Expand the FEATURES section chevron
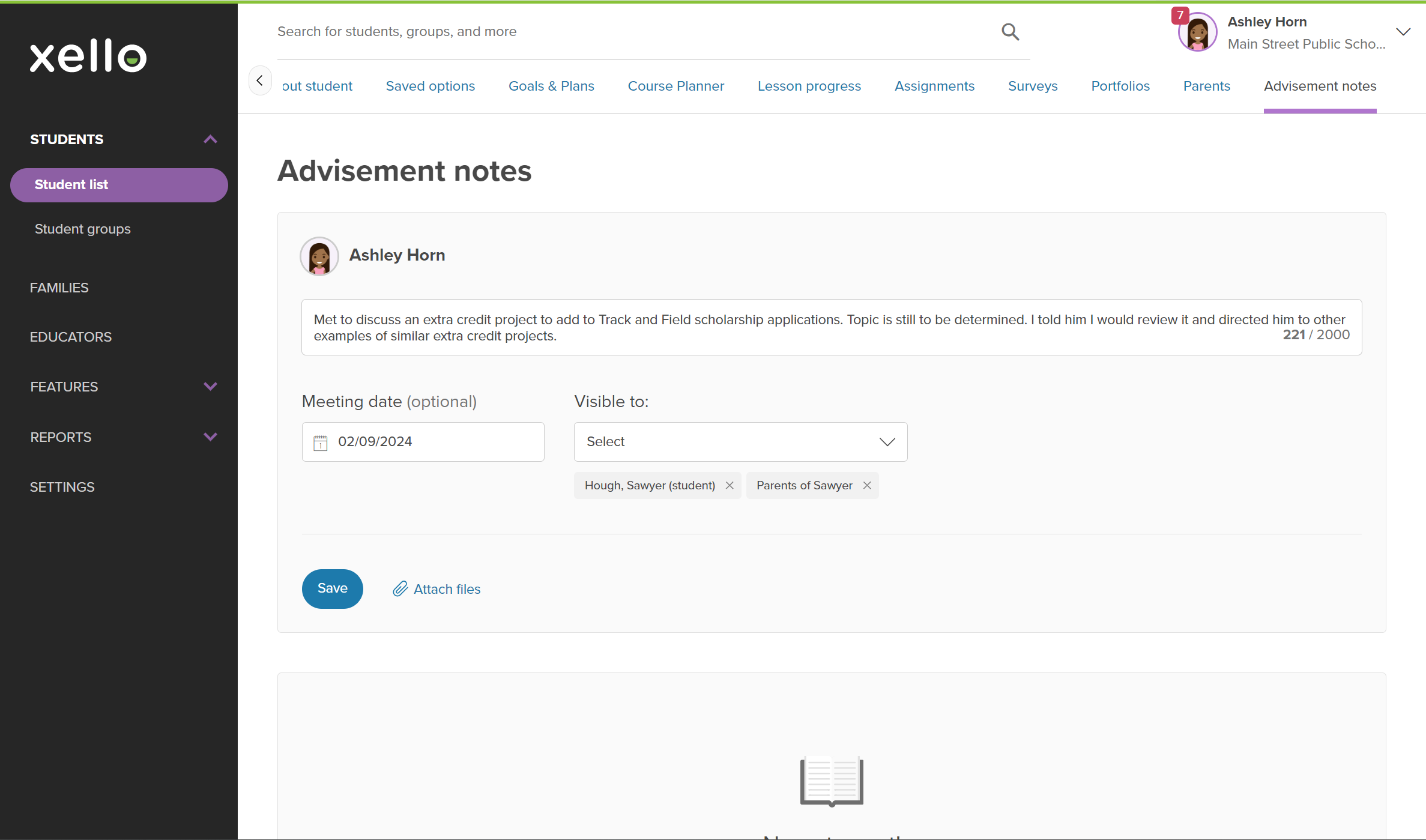Viewport: 1426px width, 840px height. pyautogui.click(x=210, y=386)
